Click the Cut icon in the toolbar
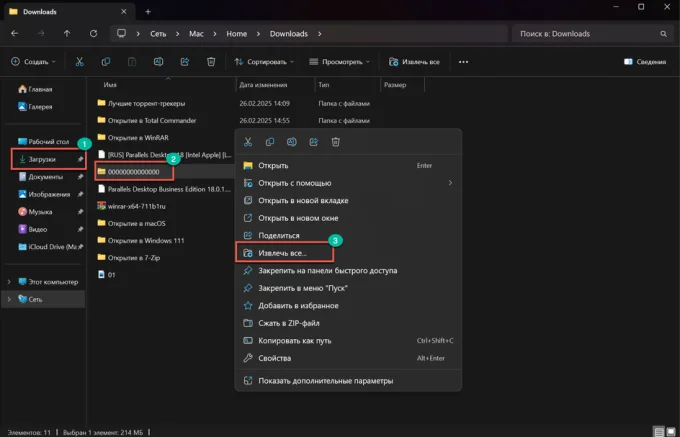 (x=79, y=62)
